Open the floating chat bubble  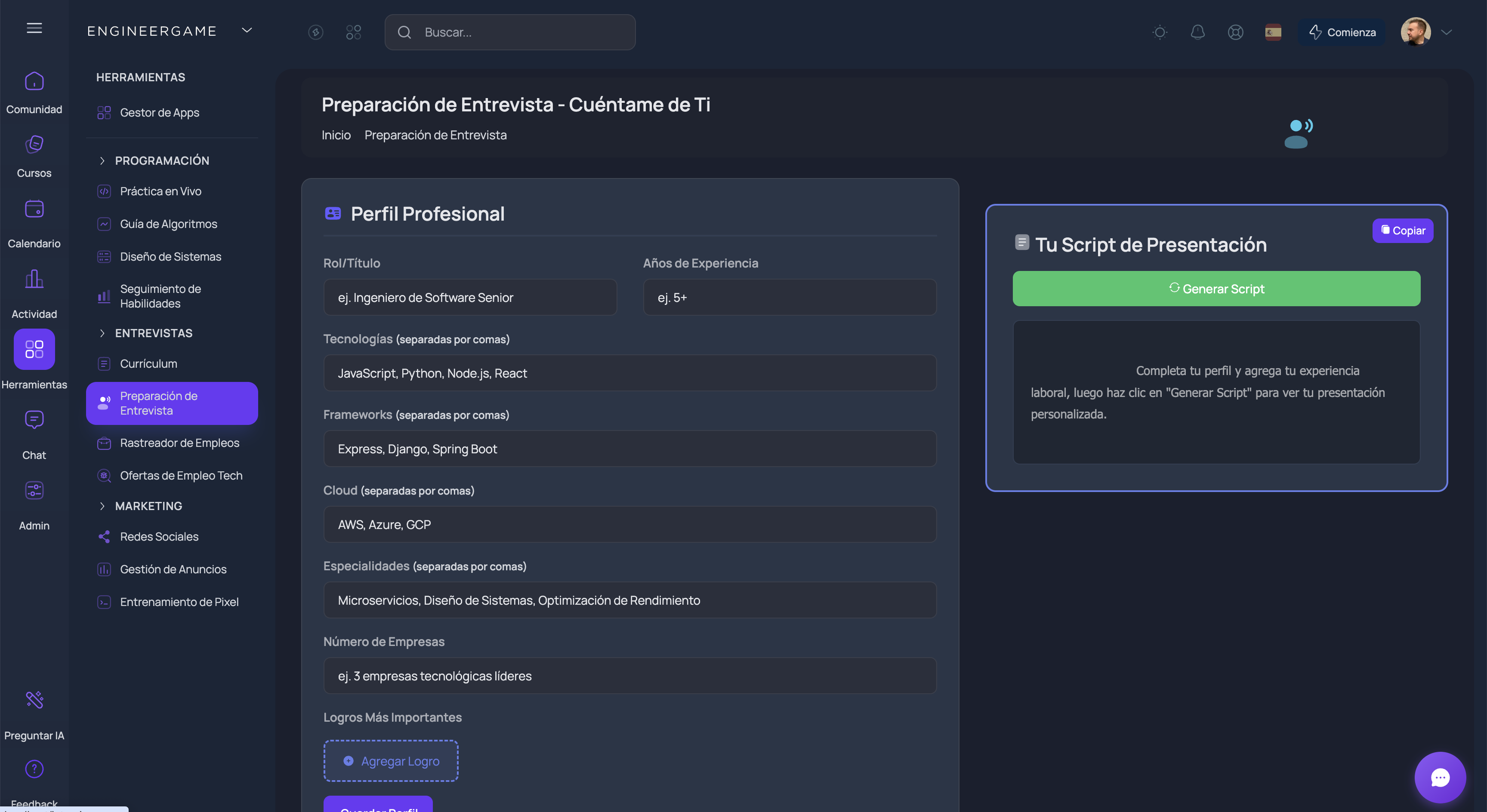1440,777
